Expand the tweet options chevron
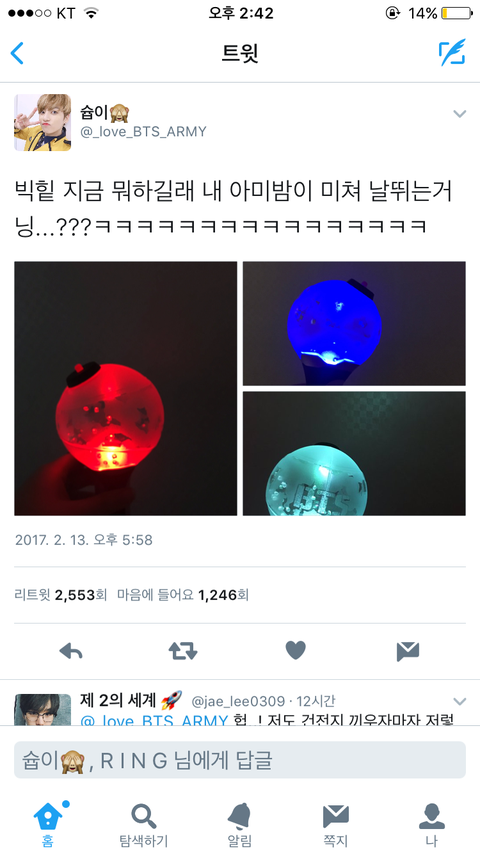 coord(460,113)
